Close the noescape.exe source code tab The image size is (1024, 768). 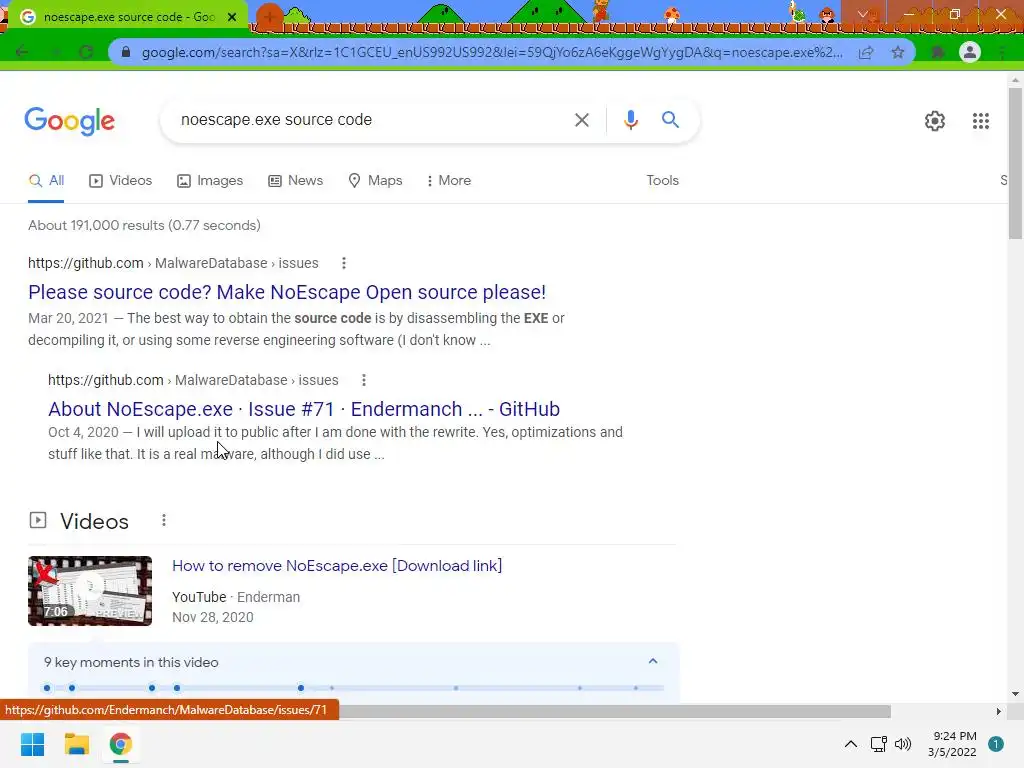point(232,17)
